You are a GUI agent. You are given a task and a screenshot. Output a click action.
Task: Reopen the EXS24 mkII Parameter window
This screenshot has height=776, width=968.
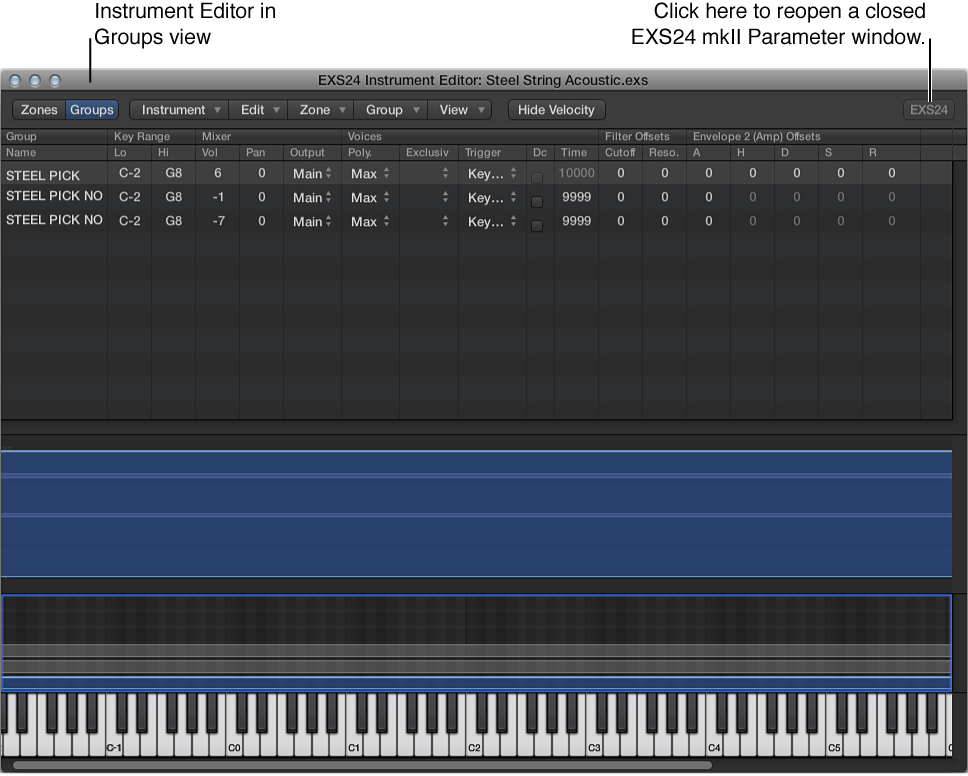point(928,110)
